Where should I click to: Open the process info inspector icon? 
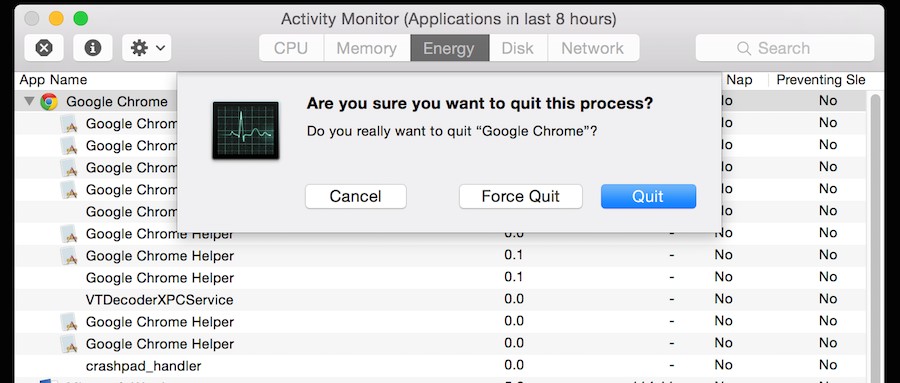[92, 48]
